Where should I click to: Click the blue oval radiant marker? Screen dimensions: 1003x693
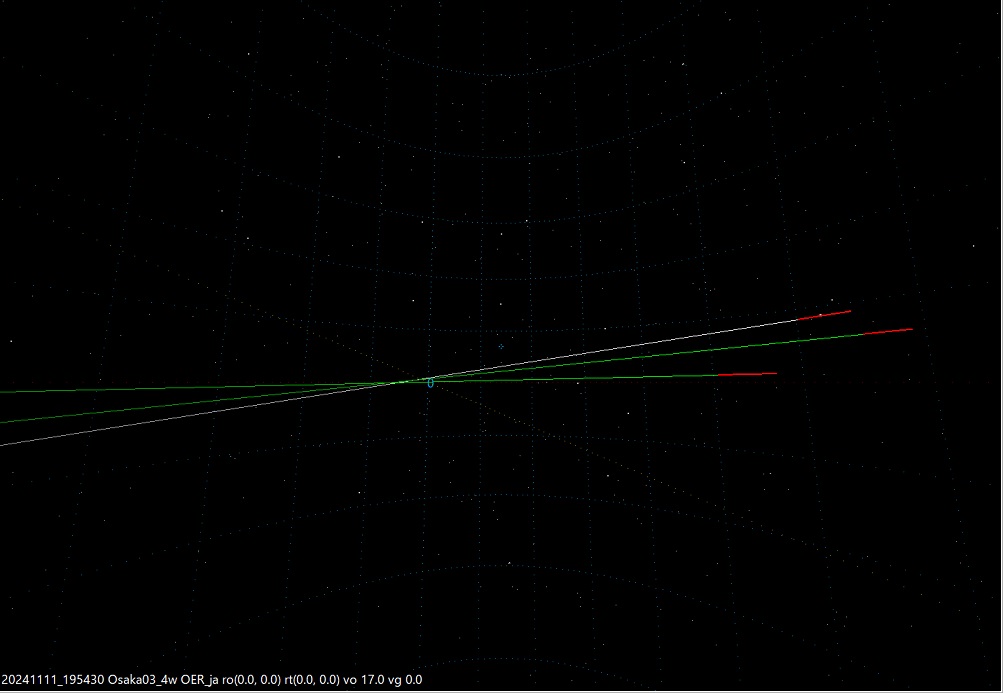point(430,383)
